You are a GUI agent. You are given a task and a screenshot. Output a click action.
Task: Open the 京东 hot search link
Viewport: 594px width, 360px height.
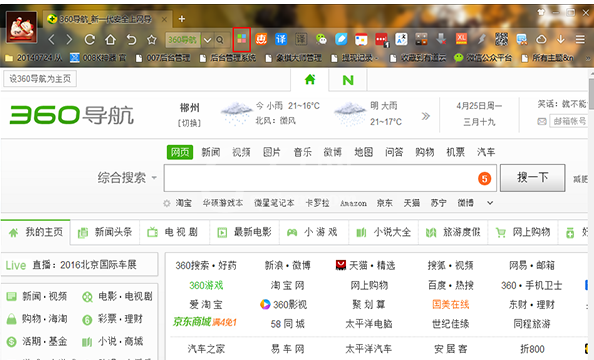pos(385,203)
